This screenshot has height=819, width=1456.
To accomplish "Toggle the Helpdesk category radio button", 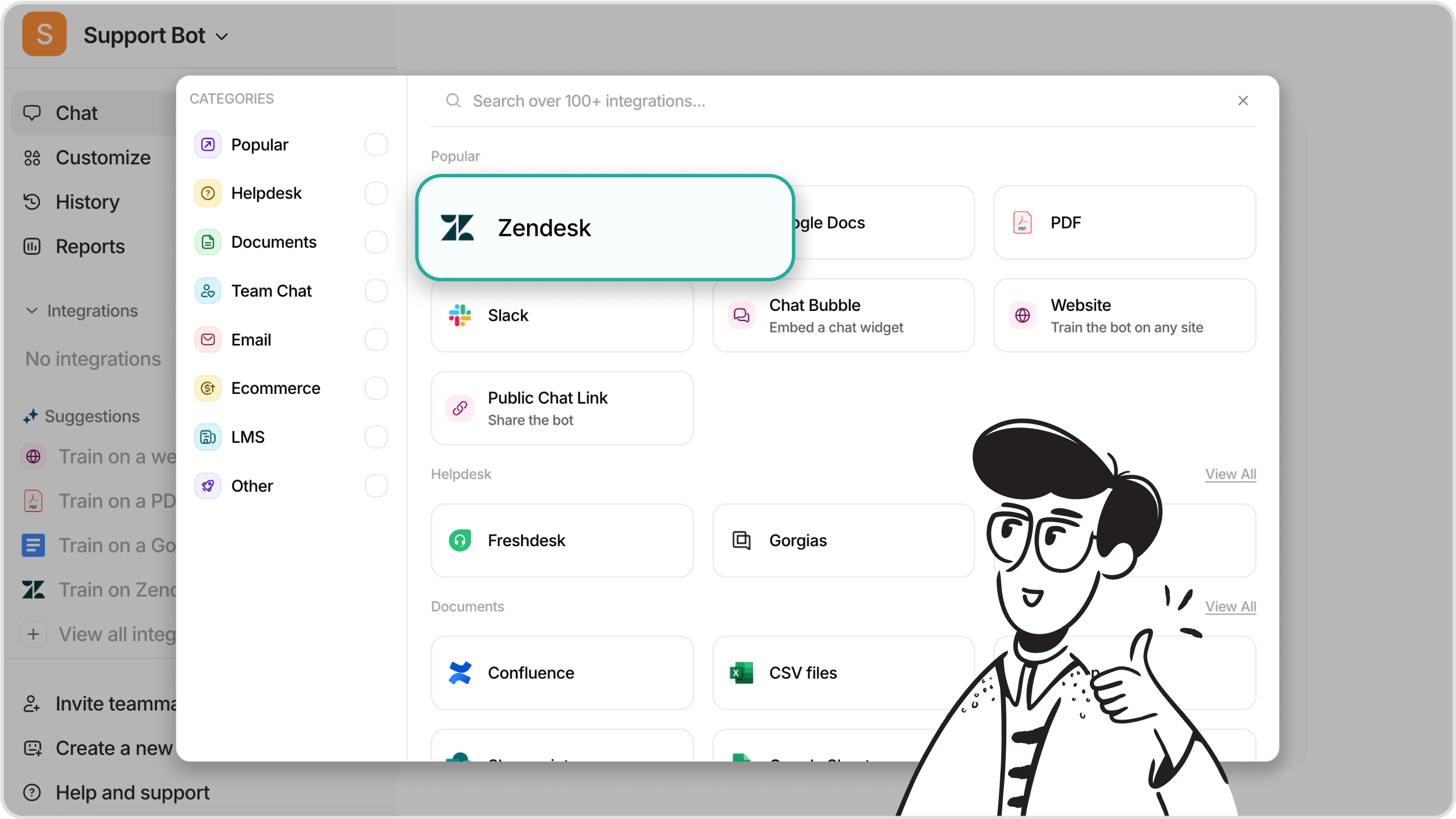I will [377, 193].
